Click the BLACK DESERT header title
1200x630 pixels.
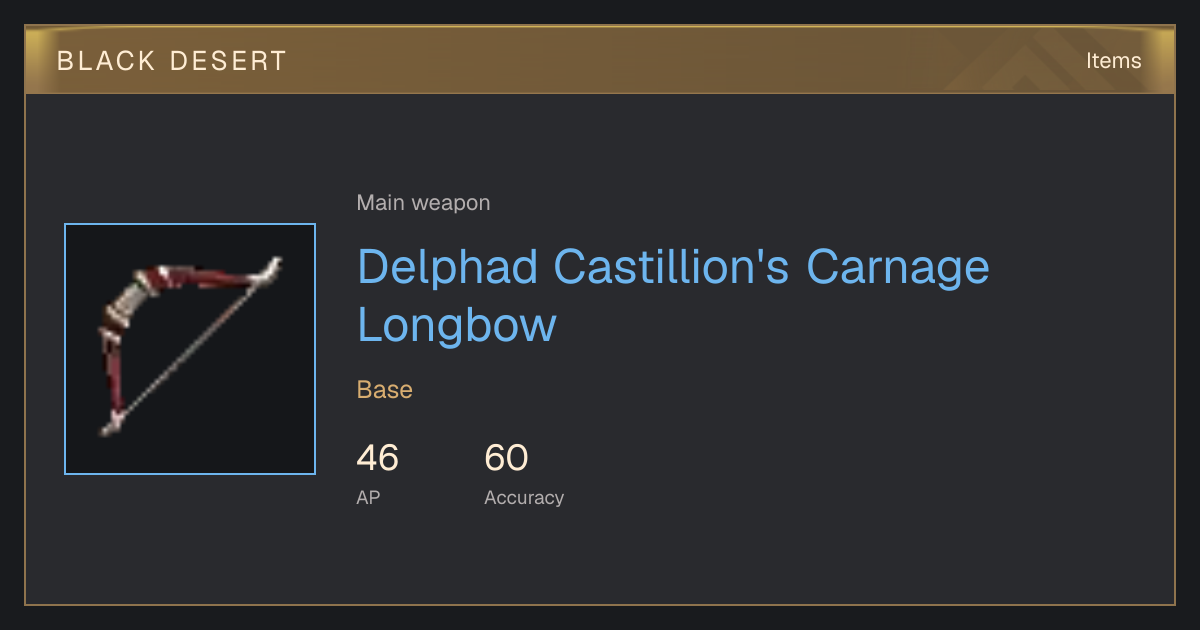[x=172, y=61]
